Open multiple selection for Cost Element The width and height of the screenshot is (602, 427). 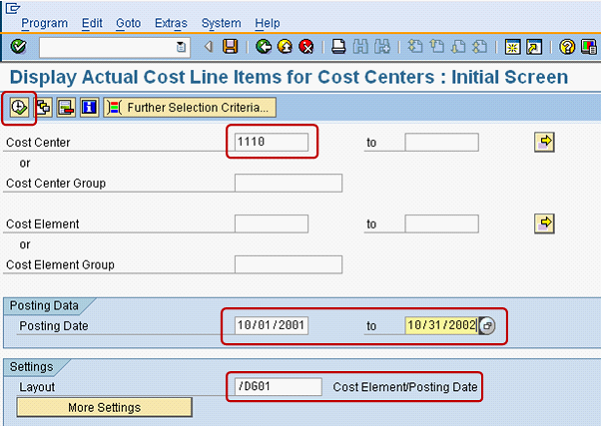coord(545,222)
